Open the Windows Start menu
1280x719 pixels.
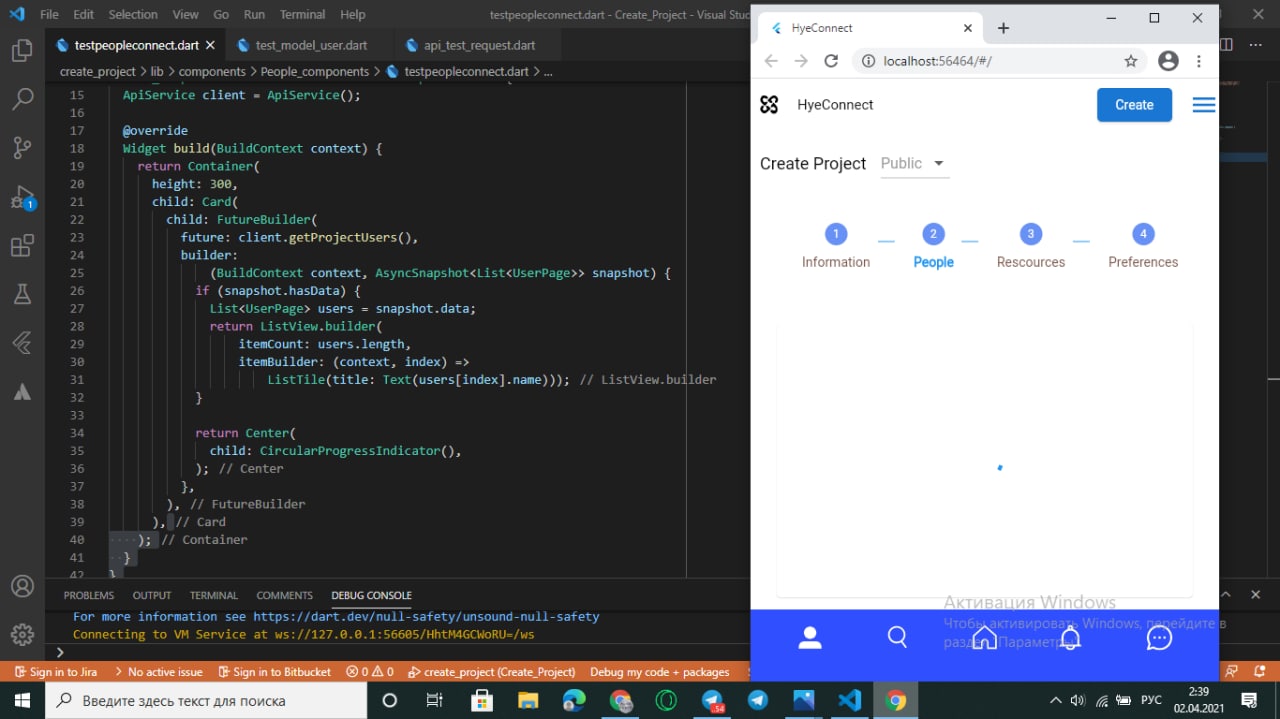tap(22, 700)
